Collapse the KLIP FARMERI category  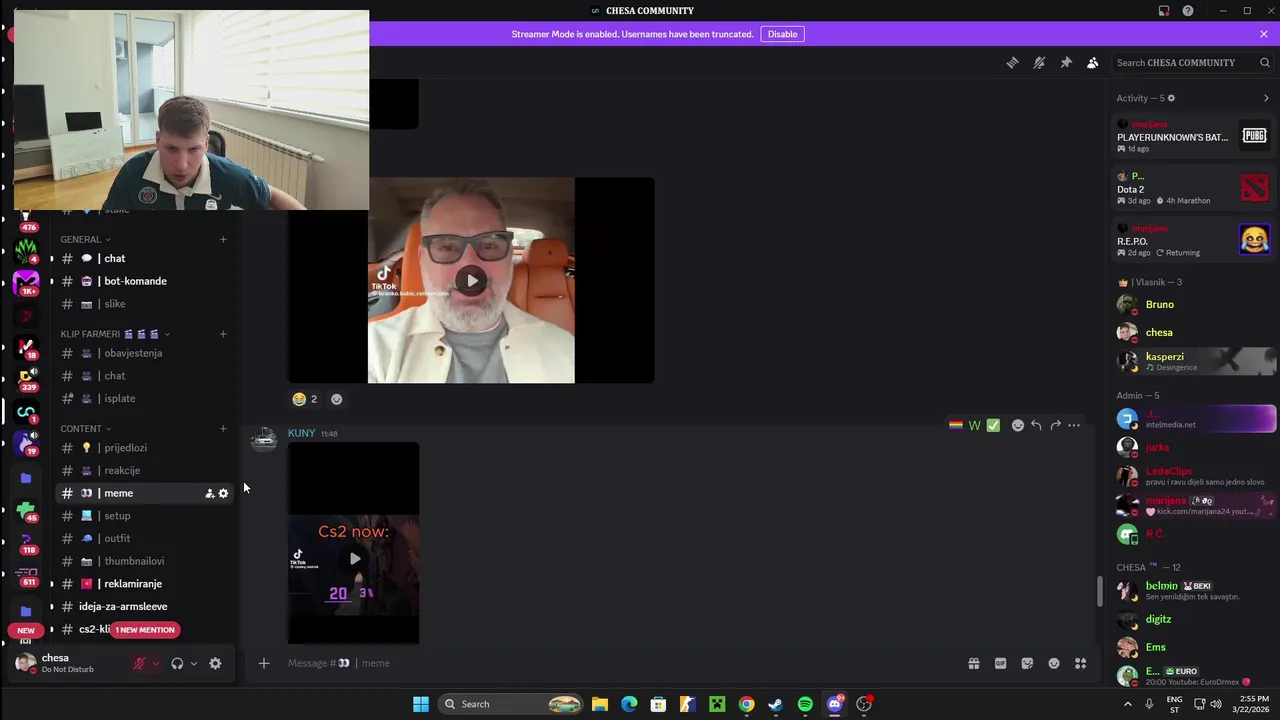coord(115,334)
